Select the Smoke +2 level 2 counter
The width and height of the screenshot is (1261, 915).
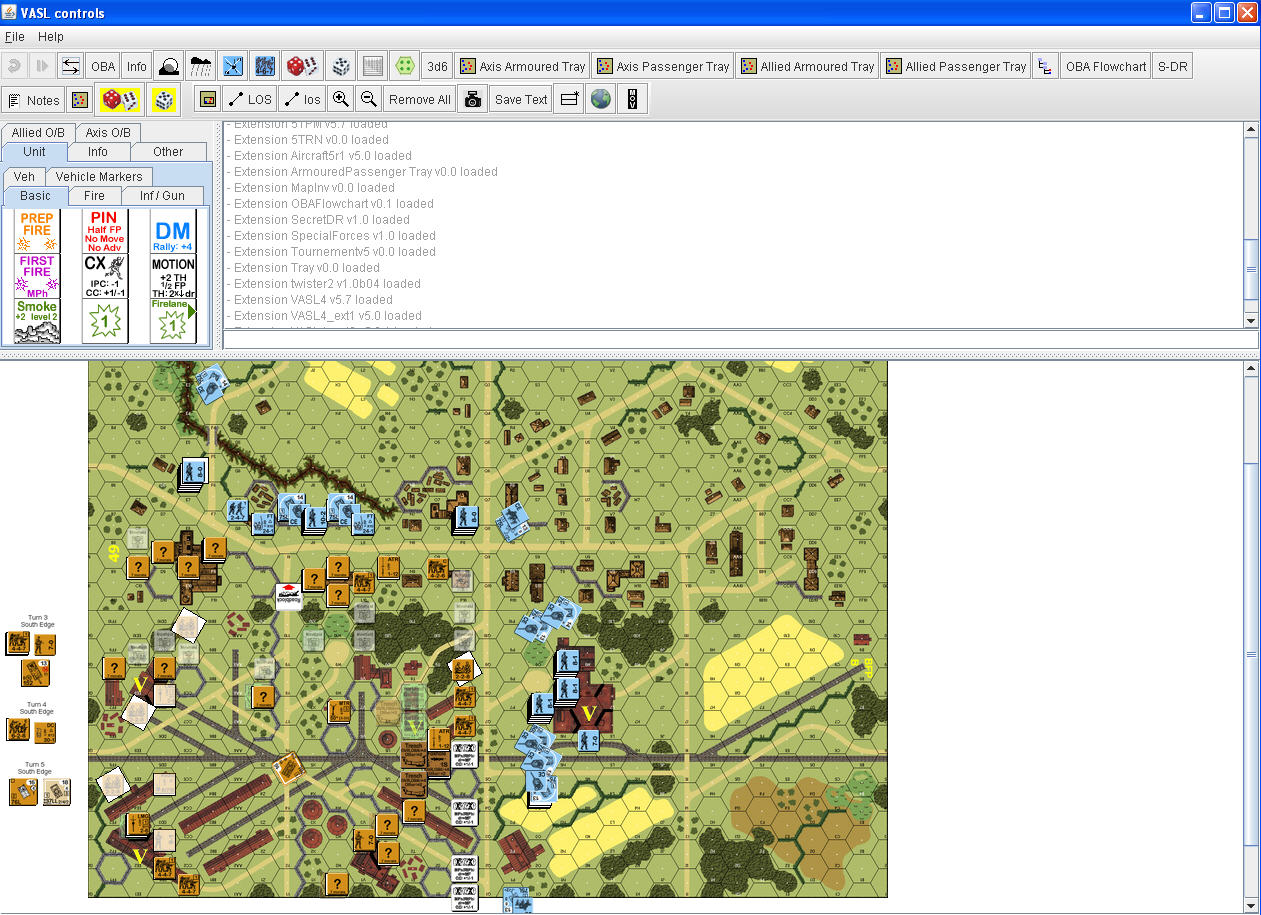coord(37,320)
